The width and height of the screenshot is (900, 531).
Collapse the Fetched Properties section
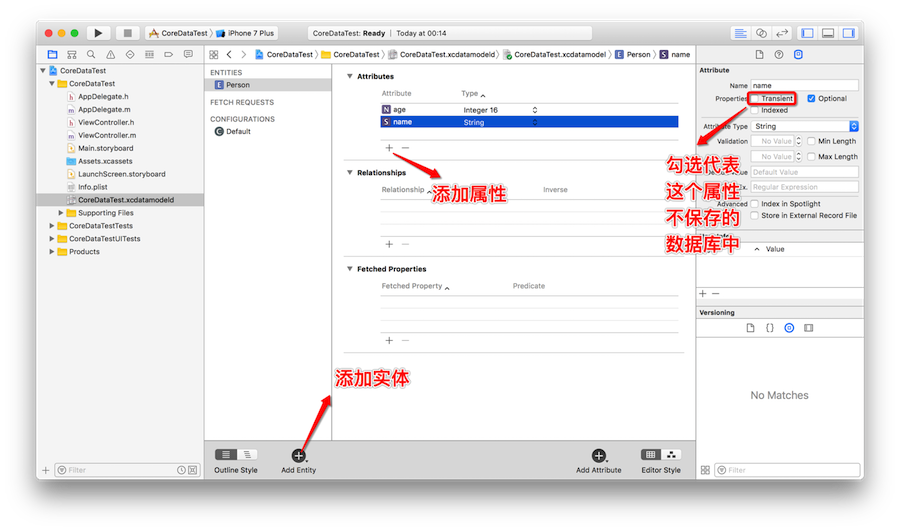(350, 269)
